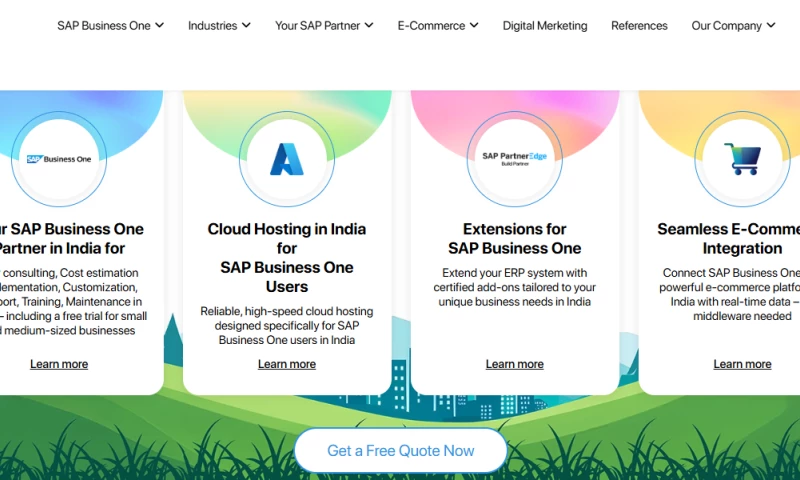Viewport: 800px width, 480px height.
Task: Click the Extensions for SAP Business One heading
Action: (514, 239)
